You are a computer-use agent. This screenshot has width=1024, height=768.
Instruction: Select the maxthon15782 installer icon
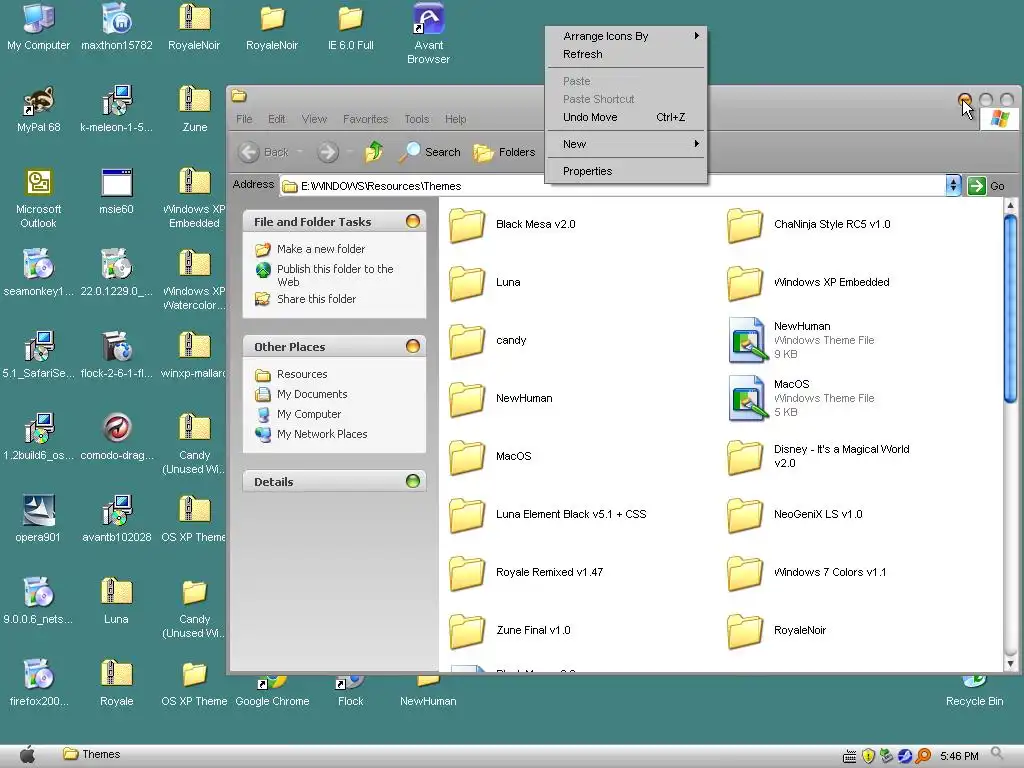pos(116,27)
